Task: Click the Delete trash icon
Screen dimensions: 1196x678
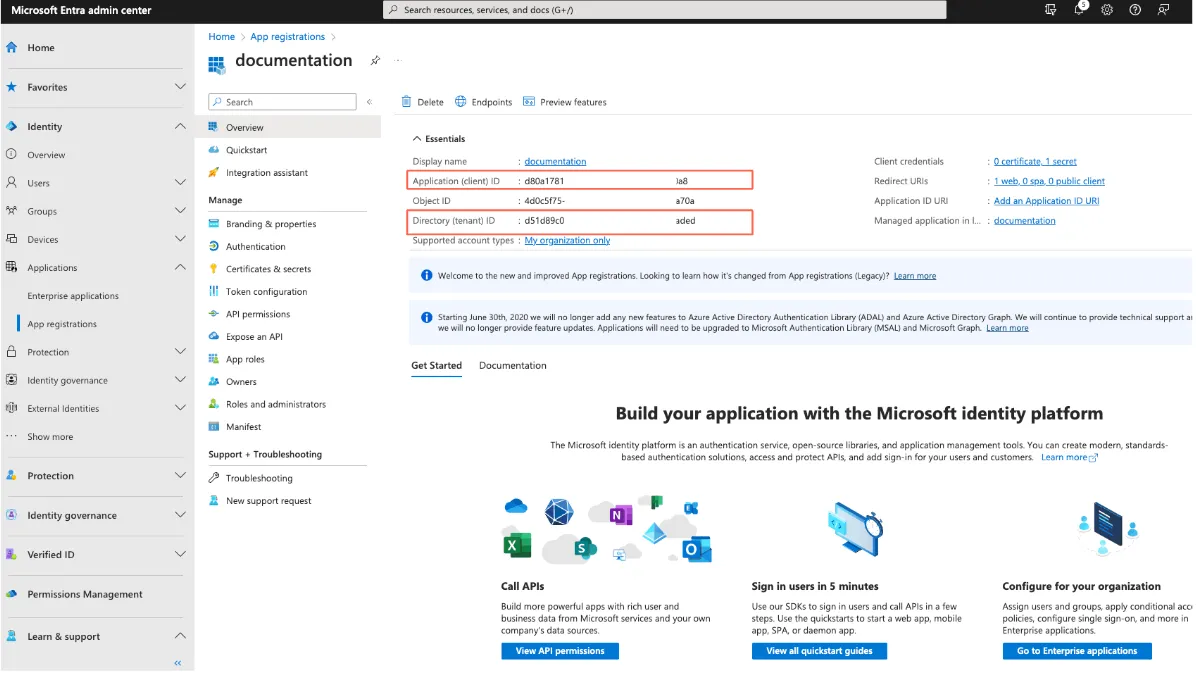Action: click(x=407, y=101)
